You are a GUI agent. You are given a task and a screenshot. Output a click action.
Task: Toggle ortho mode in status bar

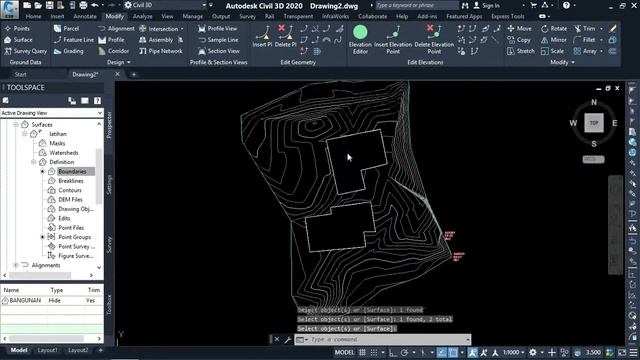point(393,352)
